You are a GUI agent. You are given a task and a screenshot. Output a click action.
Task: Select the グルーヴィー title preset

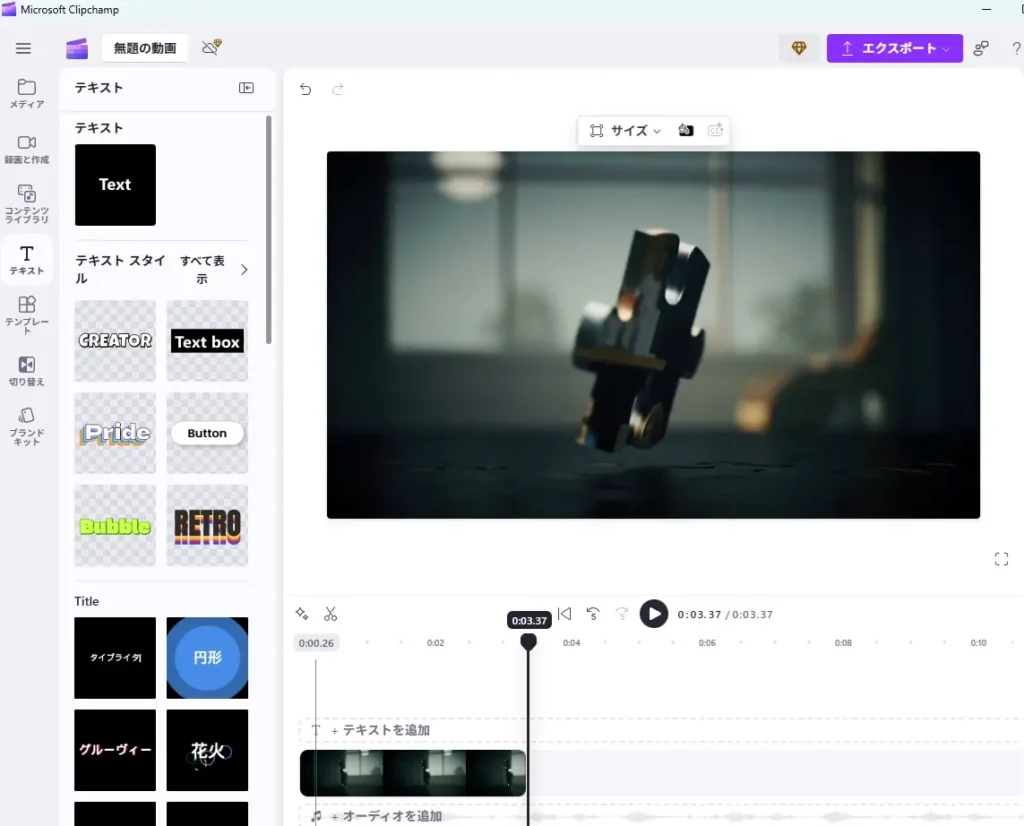pos(115,750)
